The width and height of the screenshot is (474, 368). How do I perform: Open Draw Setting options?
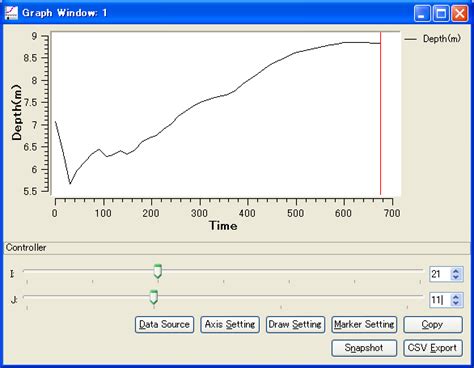pos(295,325)
